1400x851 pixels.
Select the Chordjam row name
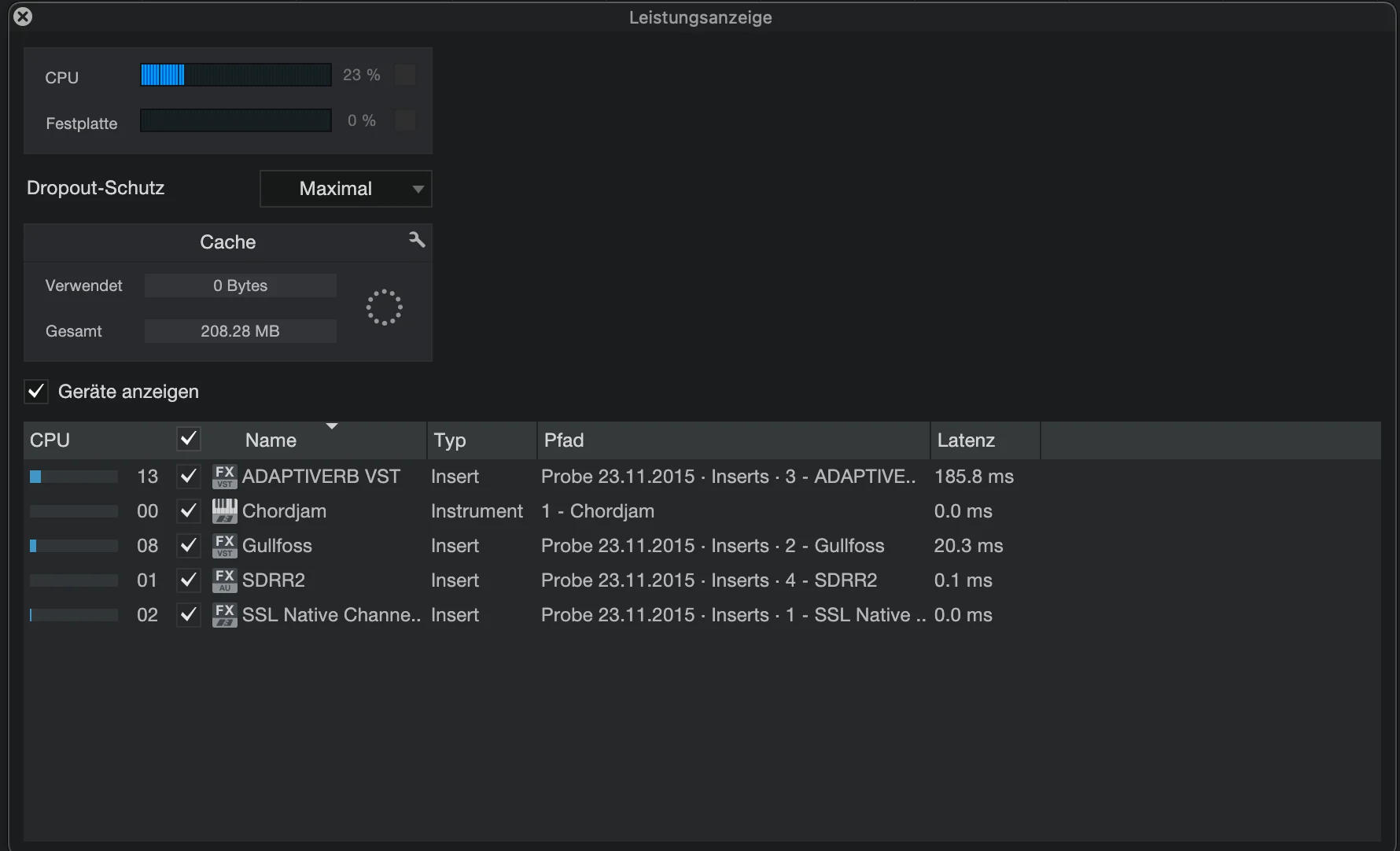pyautogui.click(x=284, y=511)
